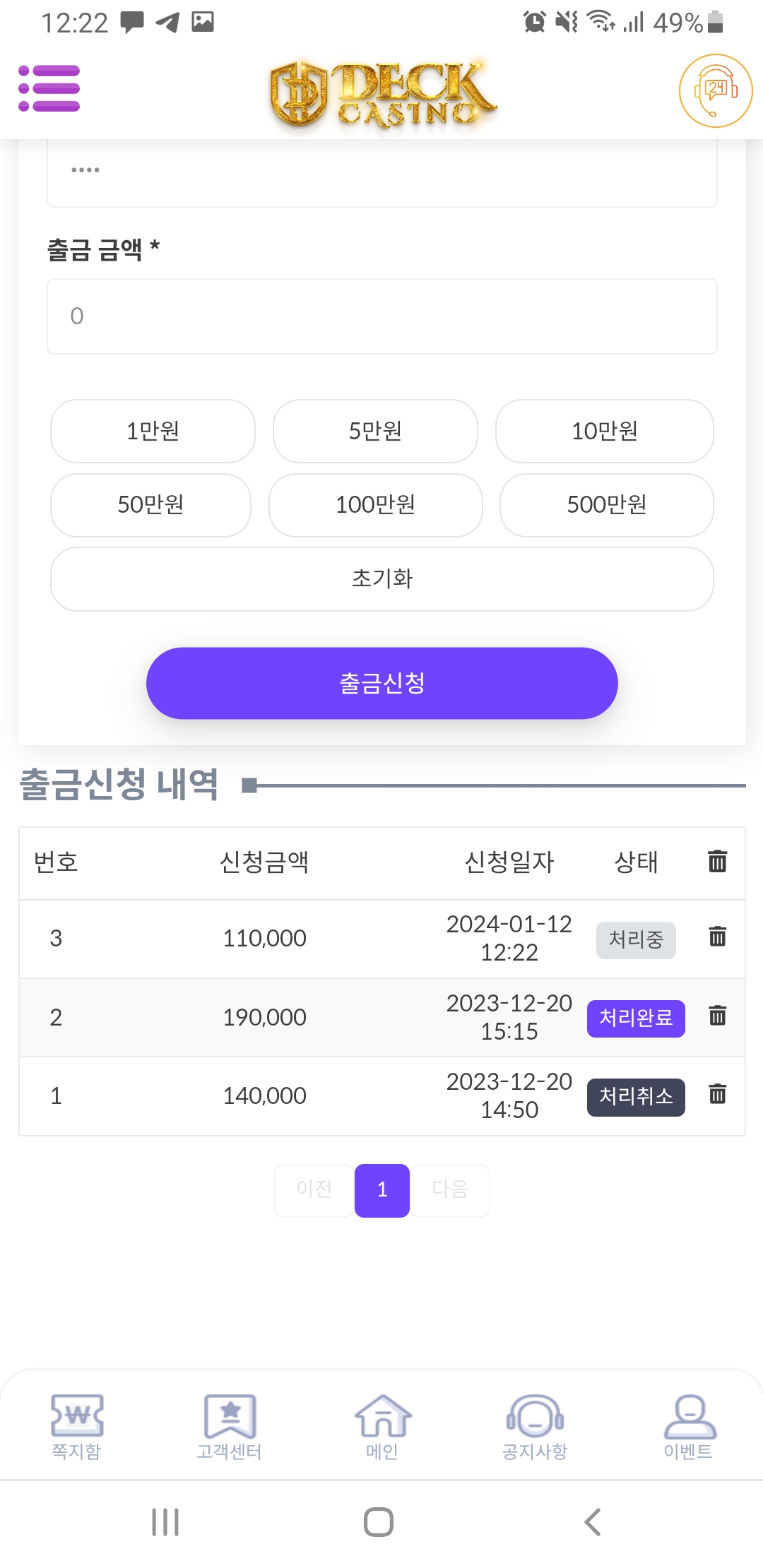This screenshot has width=763, height=1568.
Task: Delete withdrawal request number 3
Action: [x=717, y=937]
